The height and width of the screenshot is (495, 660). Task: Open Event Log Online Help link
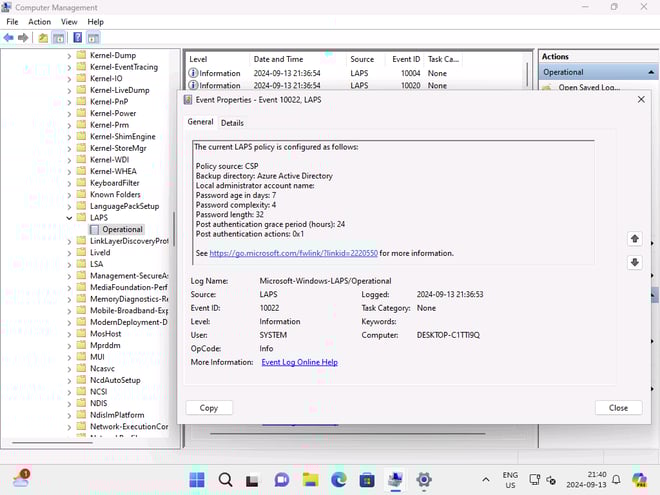pos(300,362)
